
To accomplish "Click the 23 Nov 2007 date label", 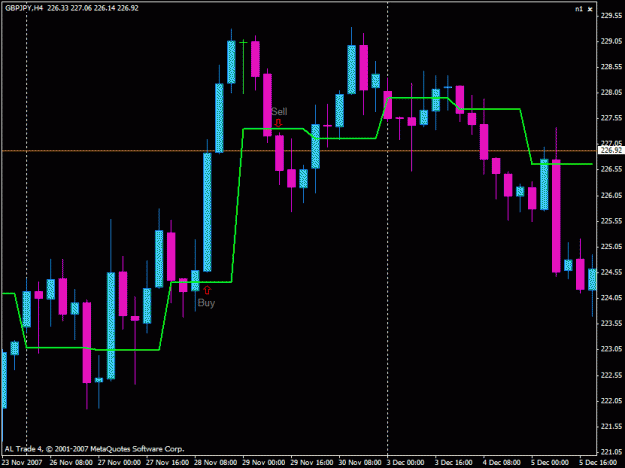I will pos(21,462).
